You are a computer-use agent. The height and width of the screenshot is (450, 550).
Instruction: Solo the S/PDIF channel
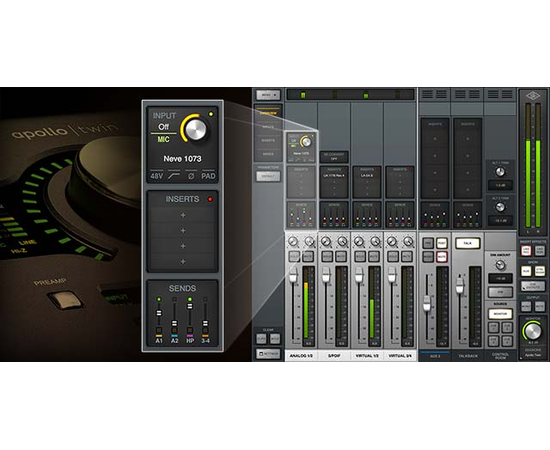(327, 256)
